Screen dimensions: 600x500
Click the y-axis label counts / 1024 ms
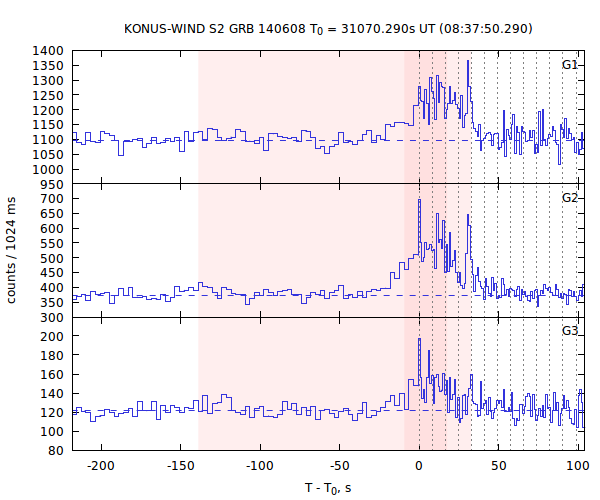pyautogui.click(x=11, y=250)
